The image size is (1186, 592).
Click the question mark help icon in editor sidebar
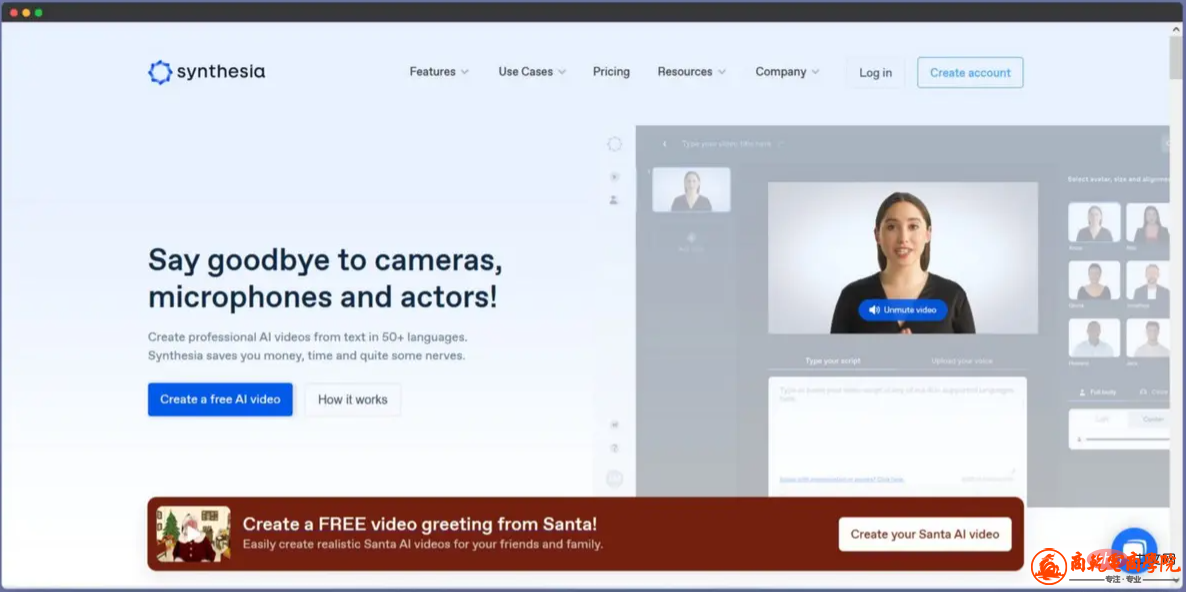click(x=614, y=448)
